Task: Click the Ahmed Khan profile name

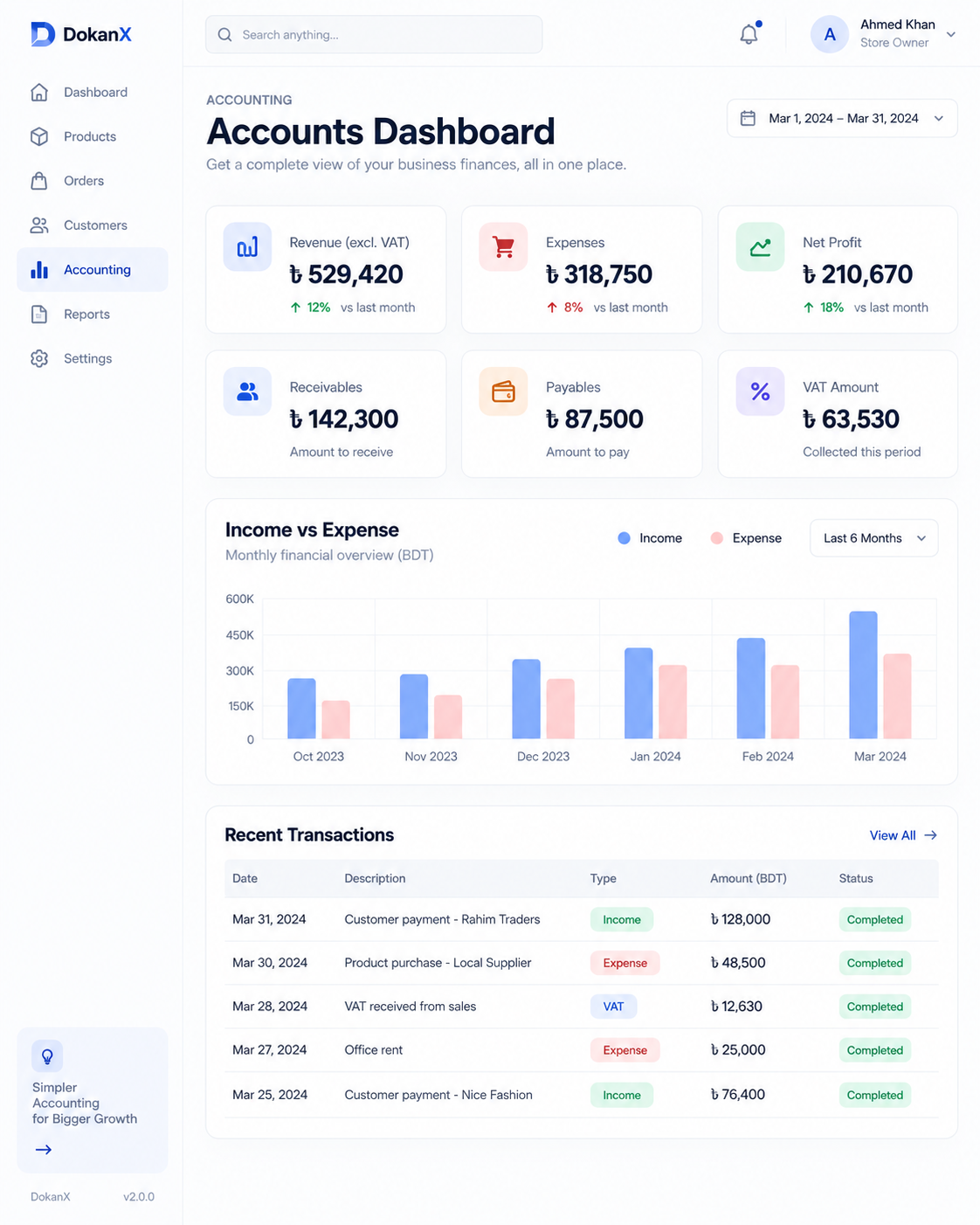Action: pos(897,24)
